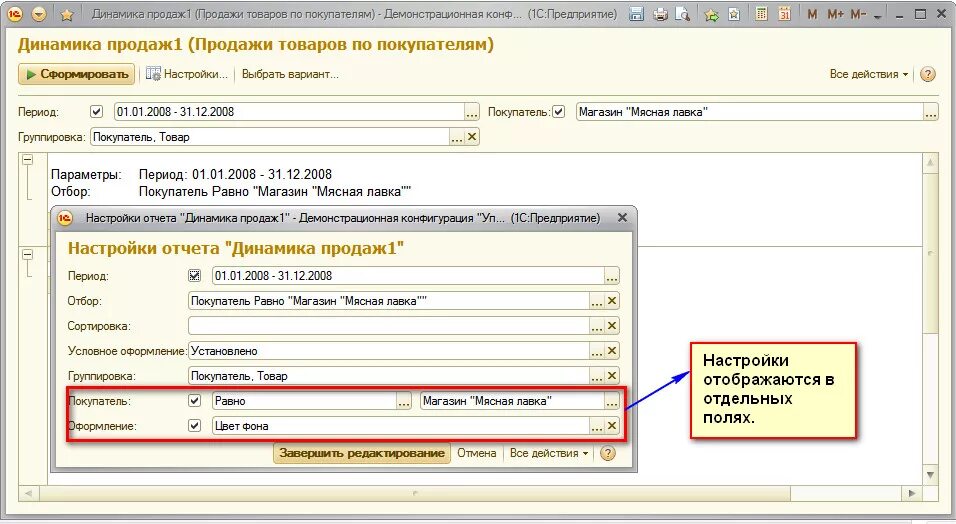Click main window Покупатель field Магазин Мясная лавка
Viewport: 956px width, 524px height.
point(749,112)
